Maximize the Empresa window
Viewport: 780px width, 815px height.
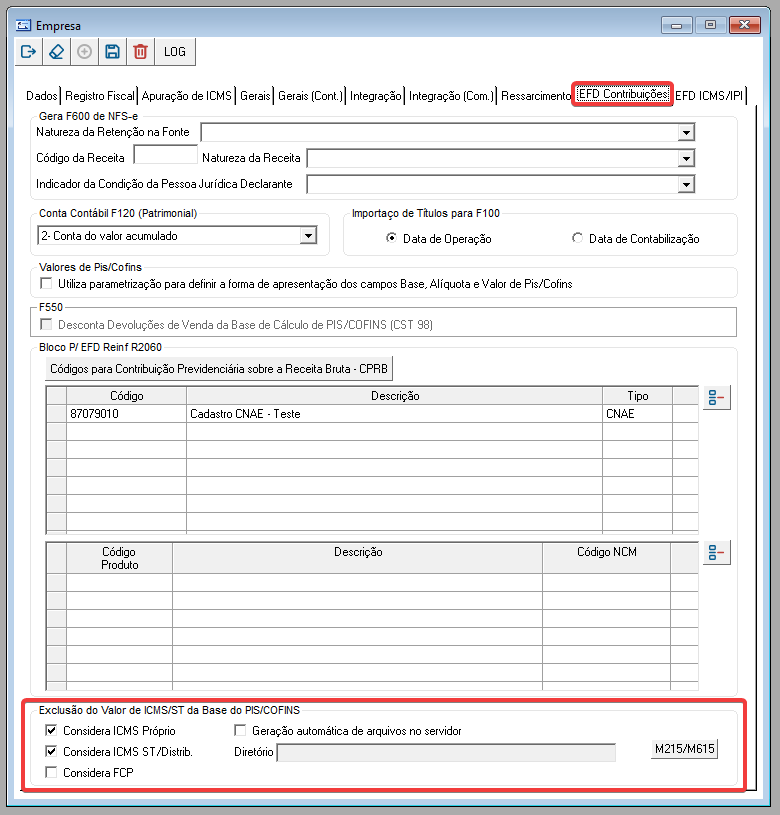pyautogui.click(x=710, y=25)
